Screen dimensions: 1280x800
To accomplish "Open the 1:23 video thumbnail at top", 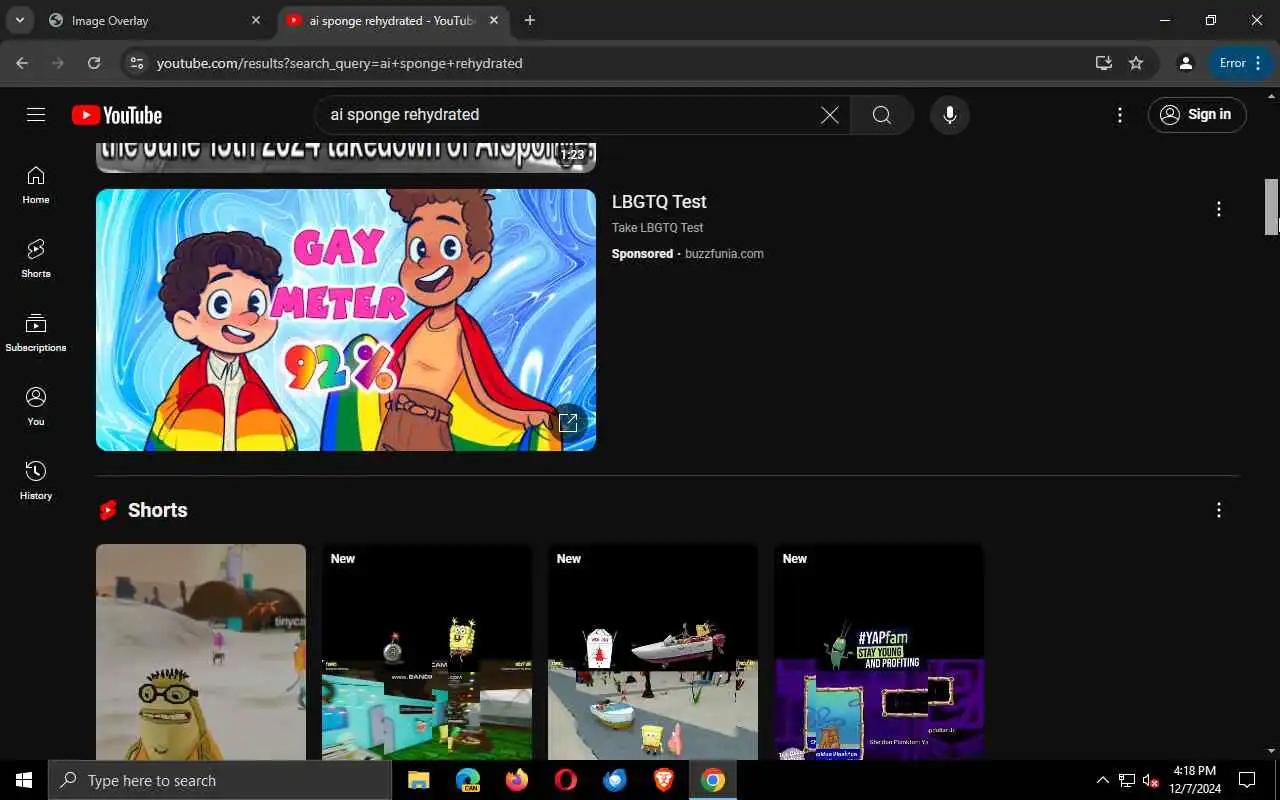I will [346, 156].
